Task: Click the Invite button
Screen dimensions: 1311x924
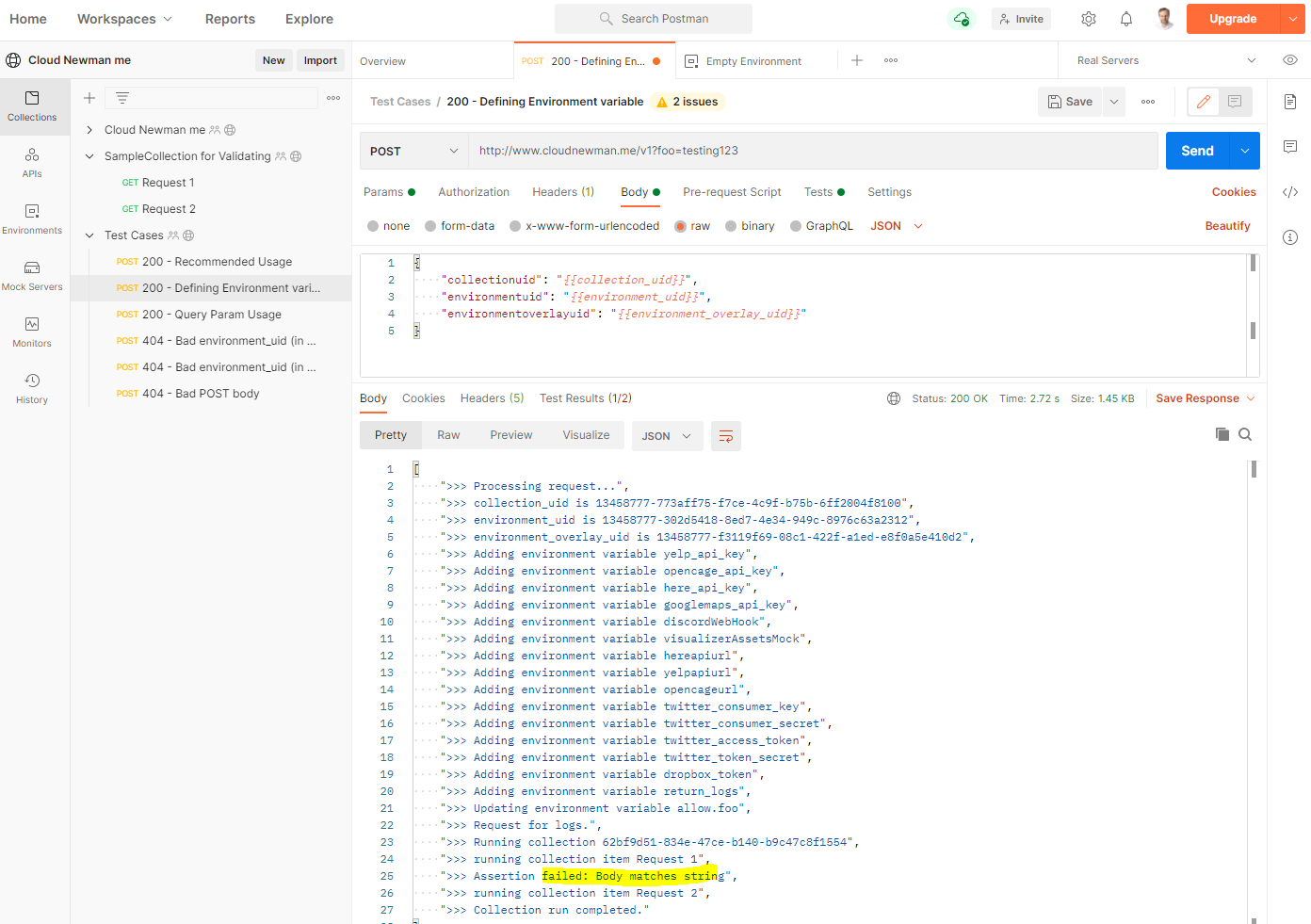Action: (1021, 19)
